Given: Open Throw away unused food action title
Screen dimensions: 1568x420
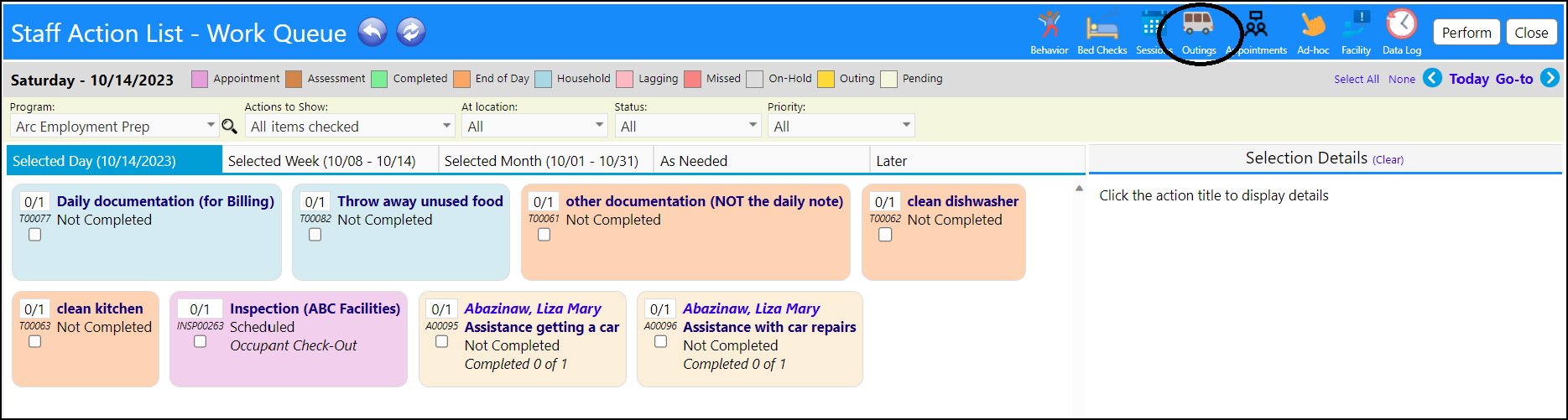Looking at the screenshot, I should pyautogui.click(x=420, y=201).
